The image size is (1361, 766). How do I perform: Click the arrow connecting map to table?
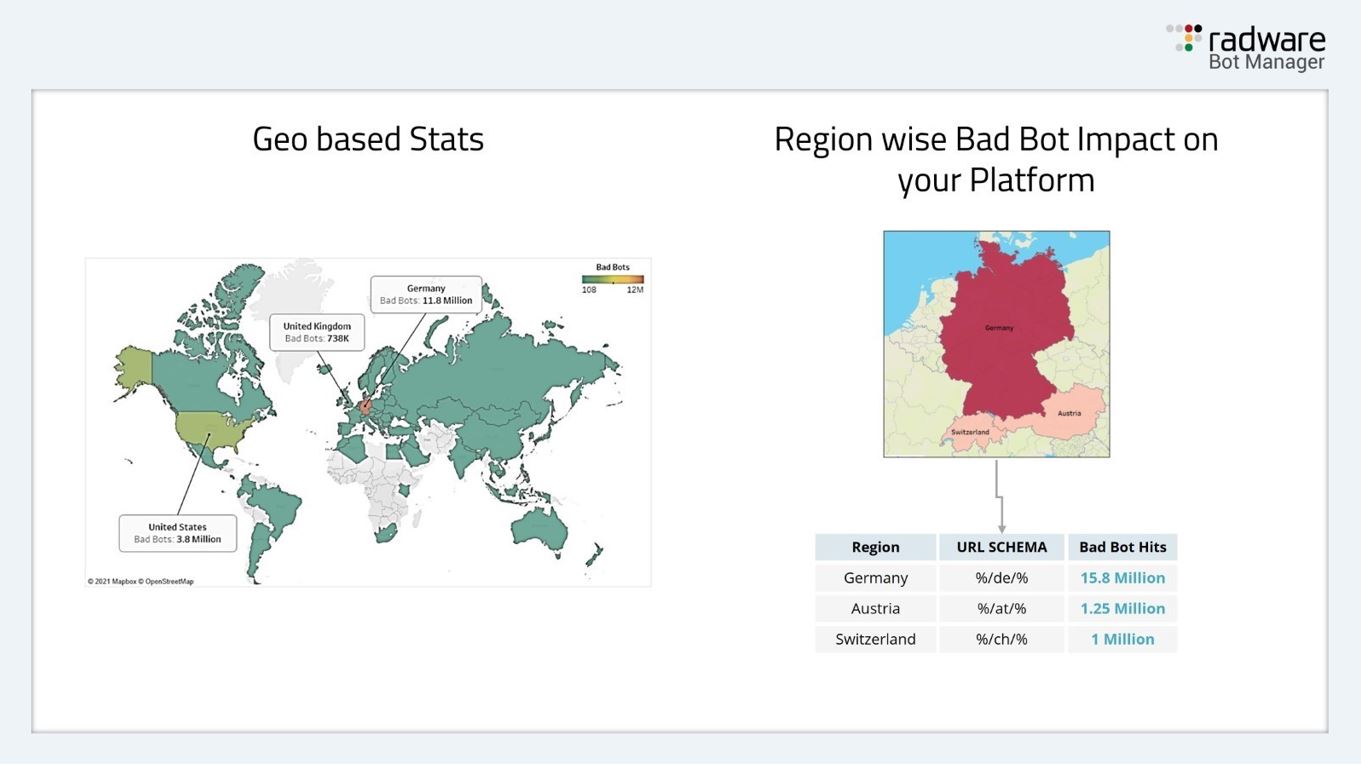click(998, 495)
